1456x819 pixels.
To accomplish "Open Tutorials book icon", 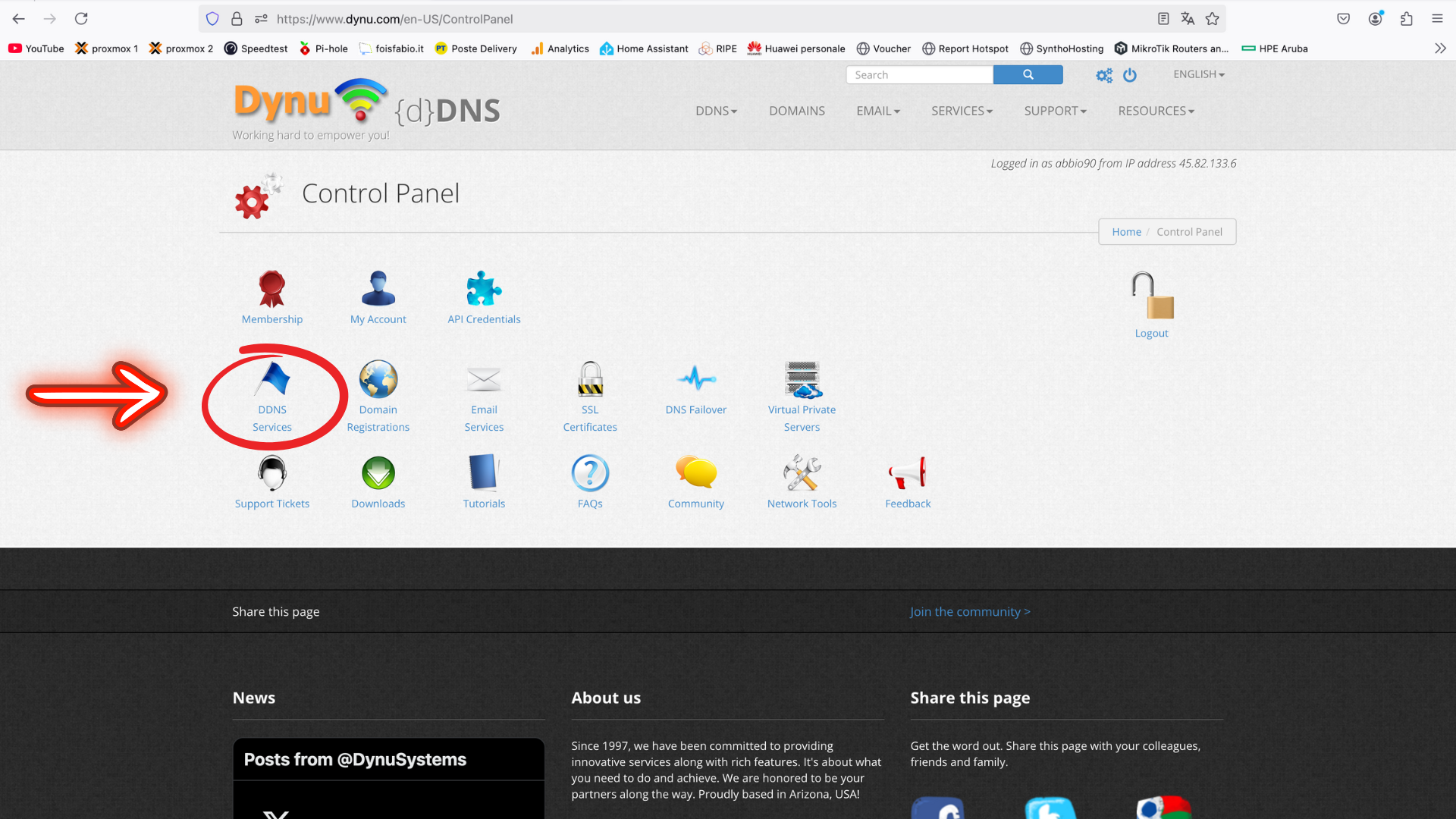I will (x=484, y=472).
